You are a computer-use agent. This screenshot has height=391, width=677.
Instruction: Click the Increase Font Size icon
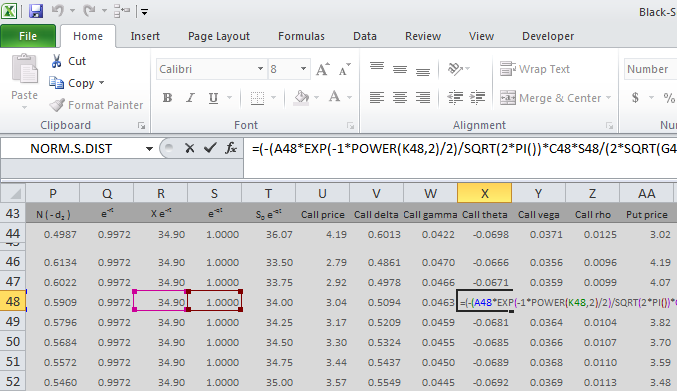coord(323,69)
